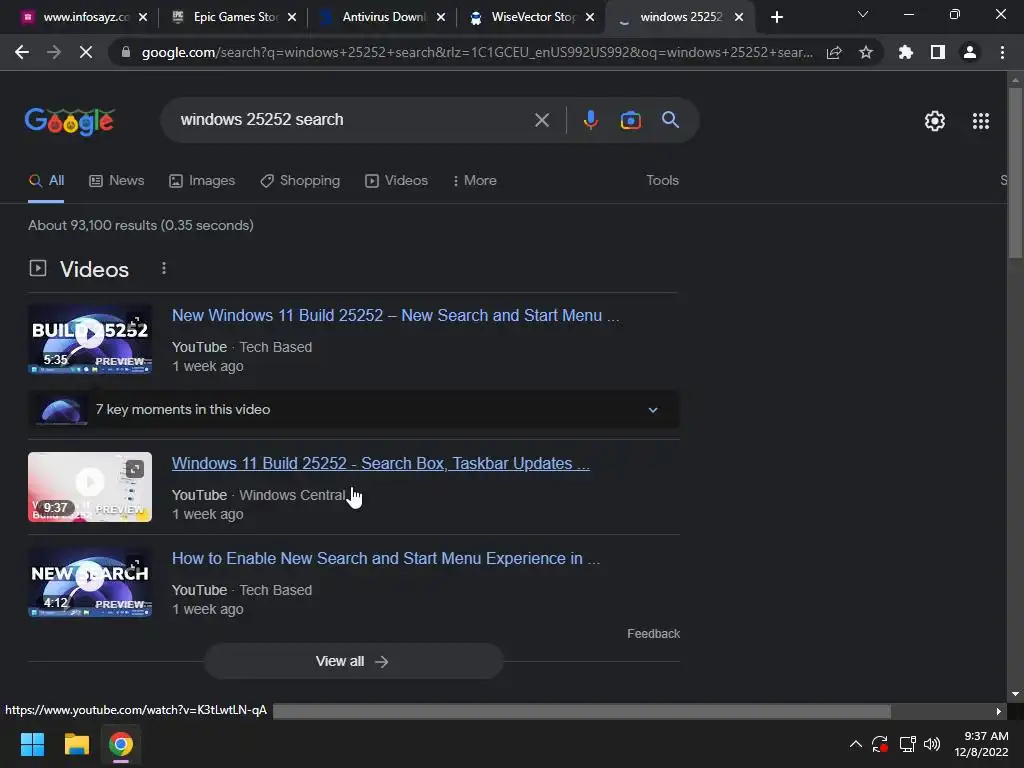Expand 7 key moments in this video

[x=353, y=409]
